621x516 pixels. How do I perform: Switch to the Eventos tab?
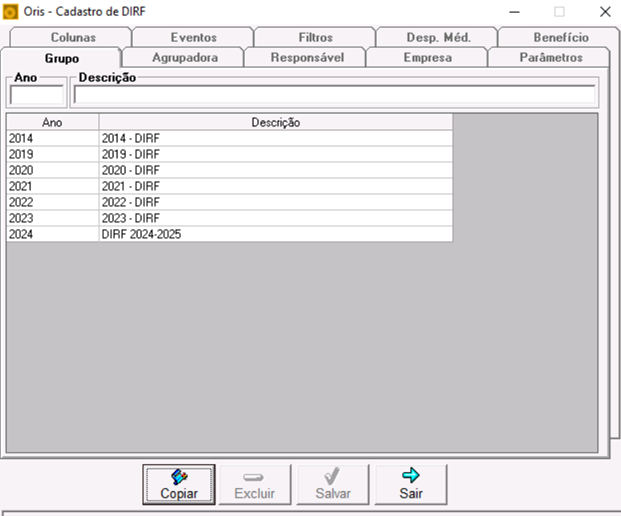pos(194,37)
